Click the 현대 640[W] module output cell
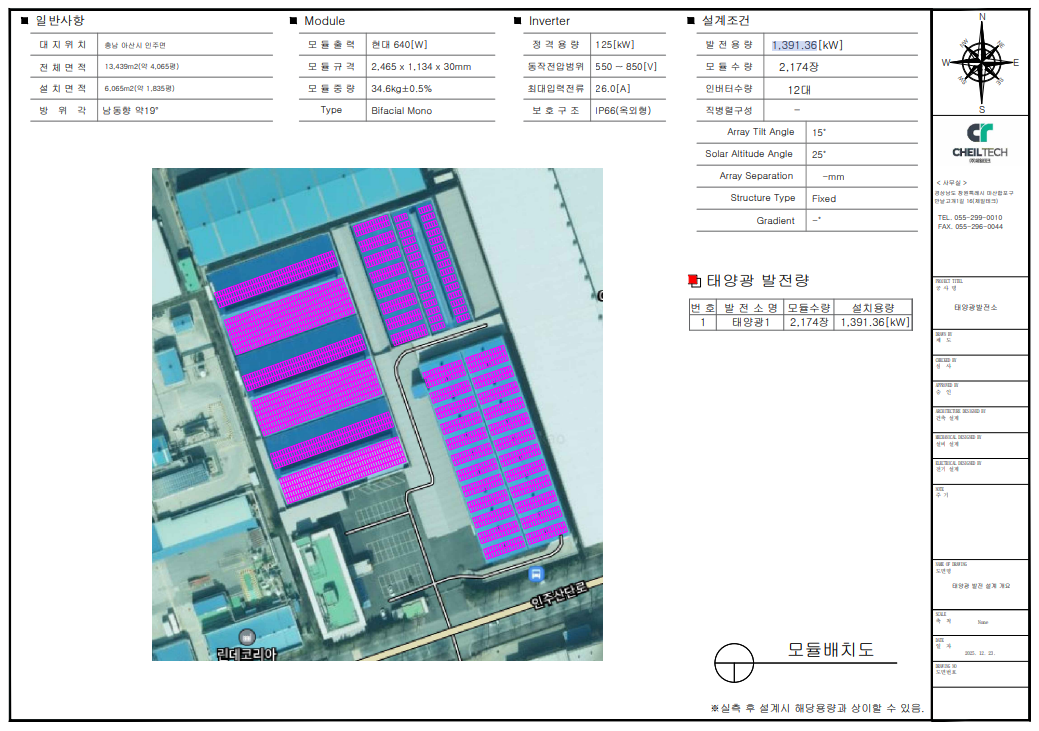Viewport: 1039px width, 731px height. (399, 45)
